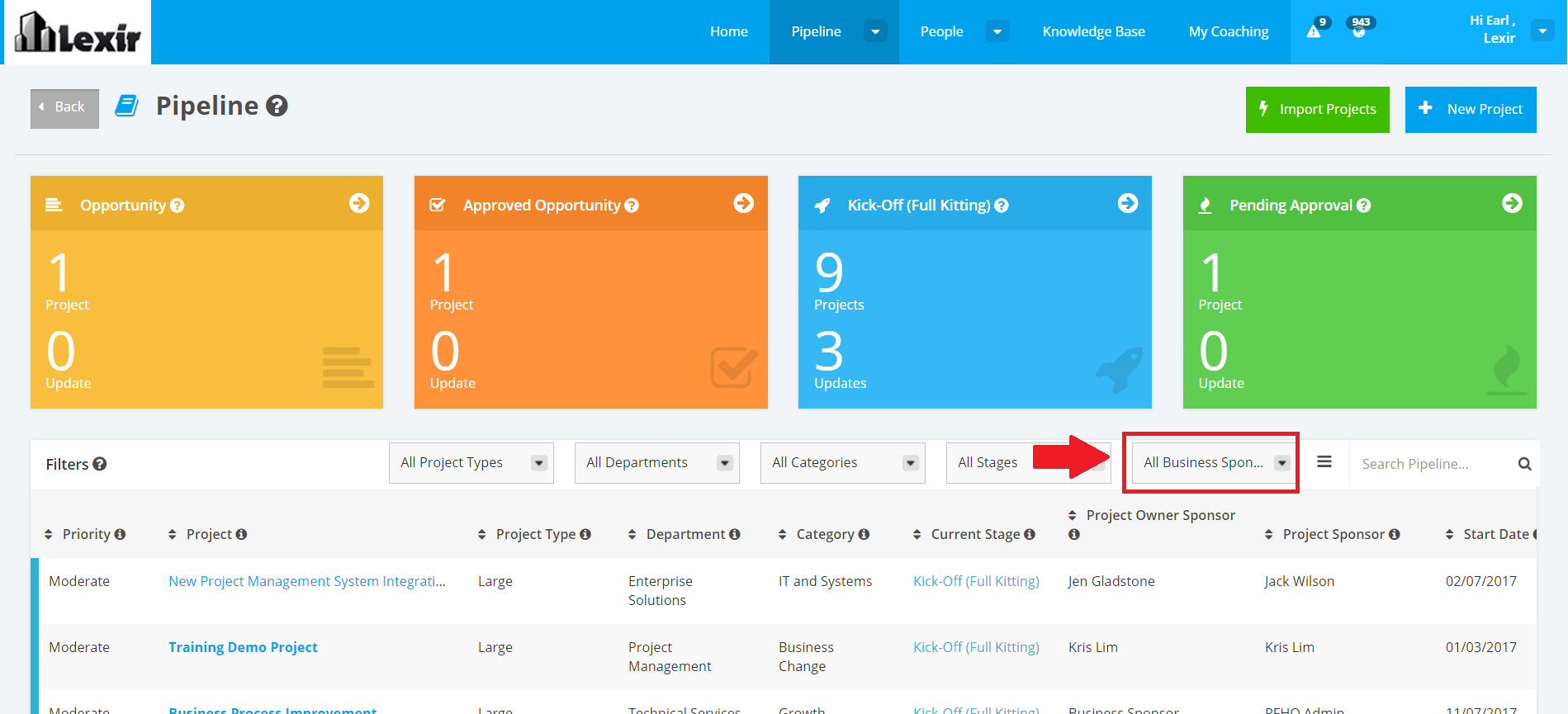Viewport: 1568px width, 714px height.
Task: Click New Project button
Action: click(x=1471, y=109)
